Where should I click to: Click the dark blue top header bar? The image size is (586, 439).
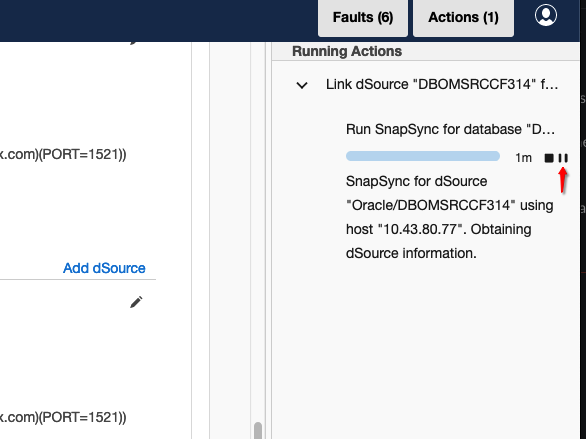point(157,21)
